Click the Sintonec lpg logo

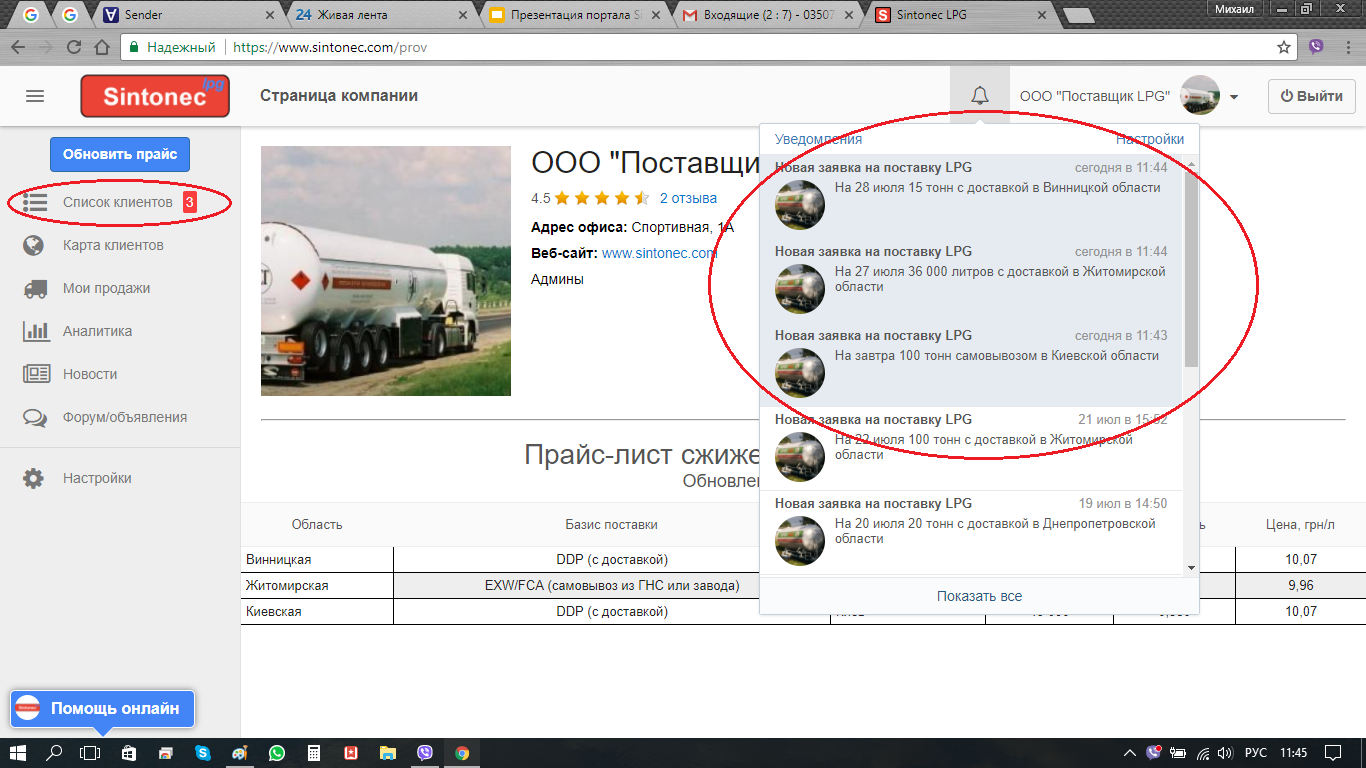(155, 96)
